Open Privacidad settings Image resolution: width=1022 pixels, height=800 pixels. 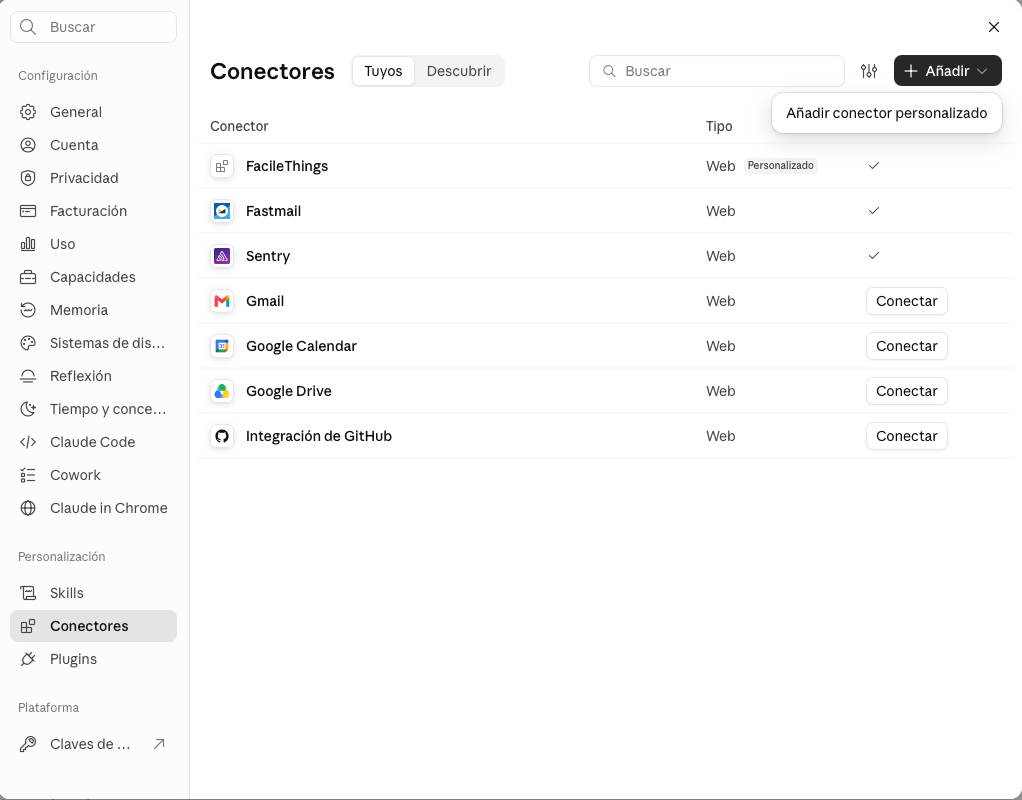93,178
